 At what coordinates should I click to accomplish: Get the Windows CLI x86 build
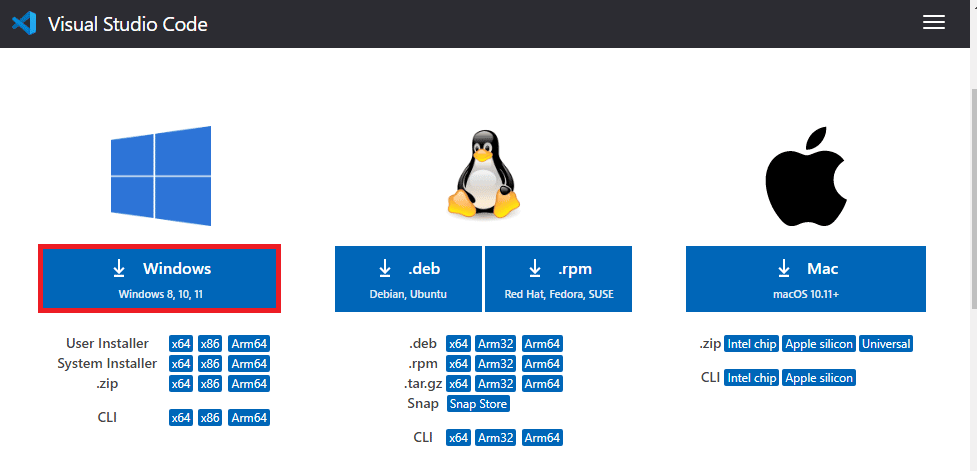coord(210,418)
